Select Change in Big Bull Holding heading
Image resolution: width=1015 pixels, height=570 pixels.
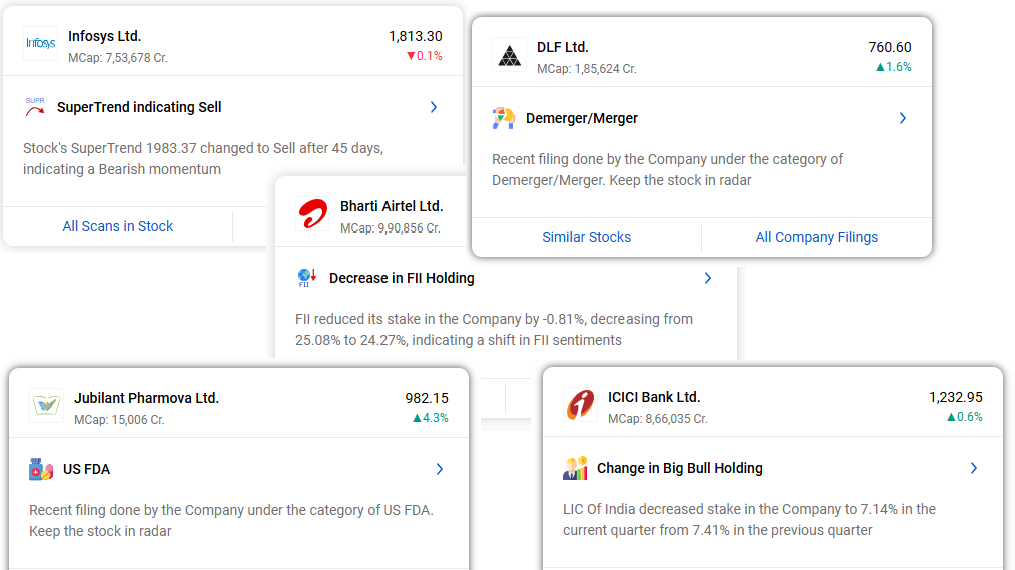[680, 468]
